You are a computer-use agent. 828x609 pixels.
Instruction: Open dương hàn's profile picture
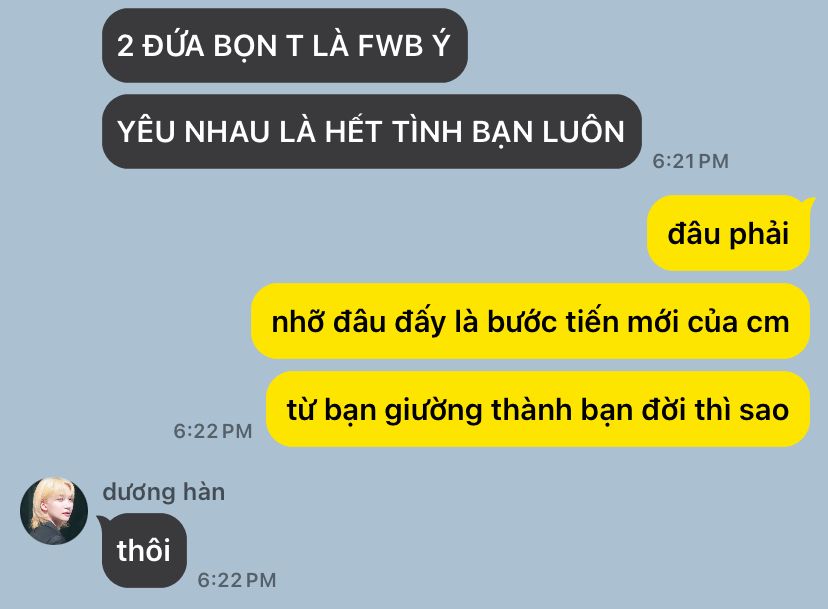pos(54,511)
